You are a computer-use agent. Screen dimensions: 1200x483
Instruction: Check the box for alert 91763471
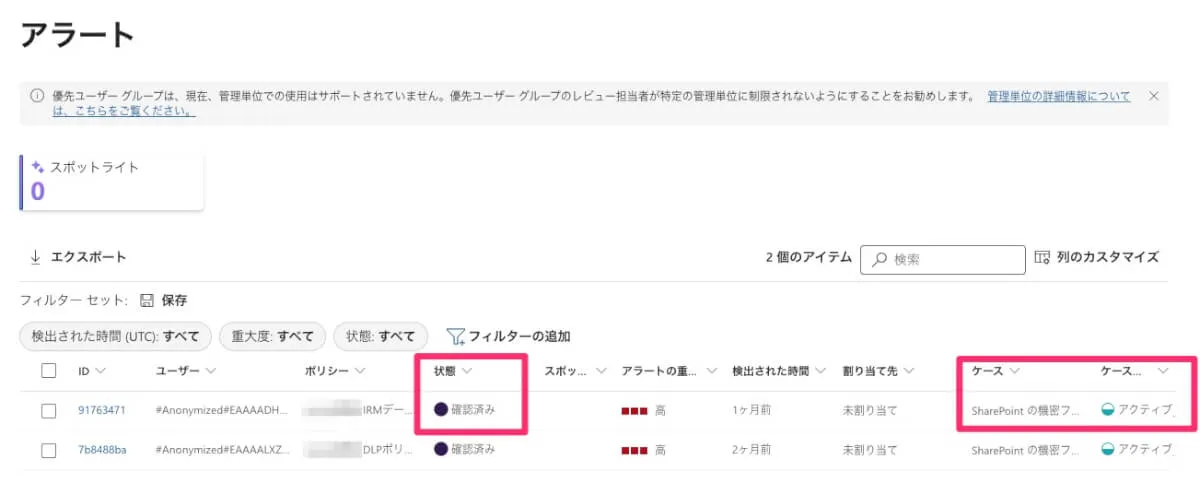49,410
